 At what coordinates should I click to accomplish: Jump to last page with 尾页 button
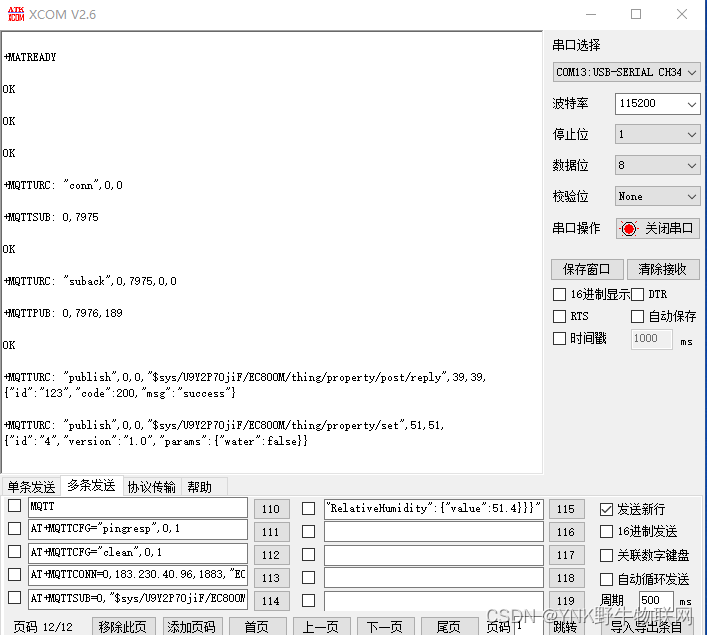pos(449,626)
